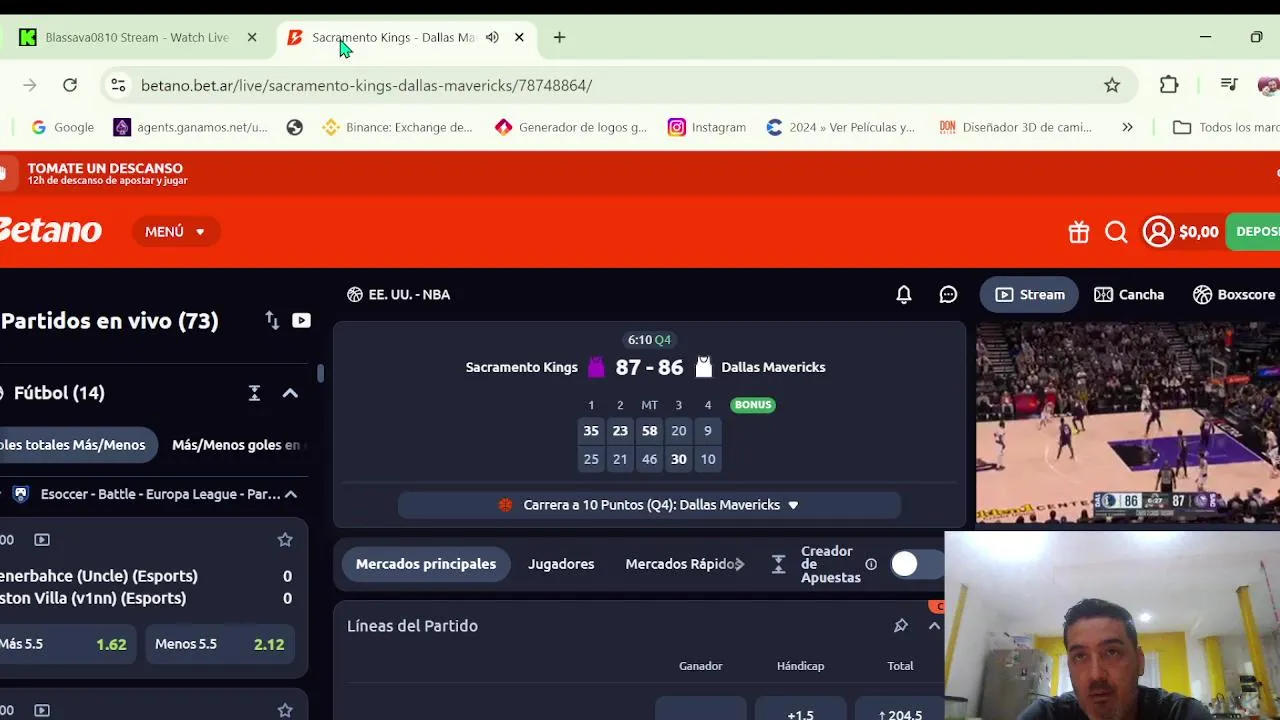Click the site information icon in address bar
The height and width of the screenshot is (720, 1280).
118,85
